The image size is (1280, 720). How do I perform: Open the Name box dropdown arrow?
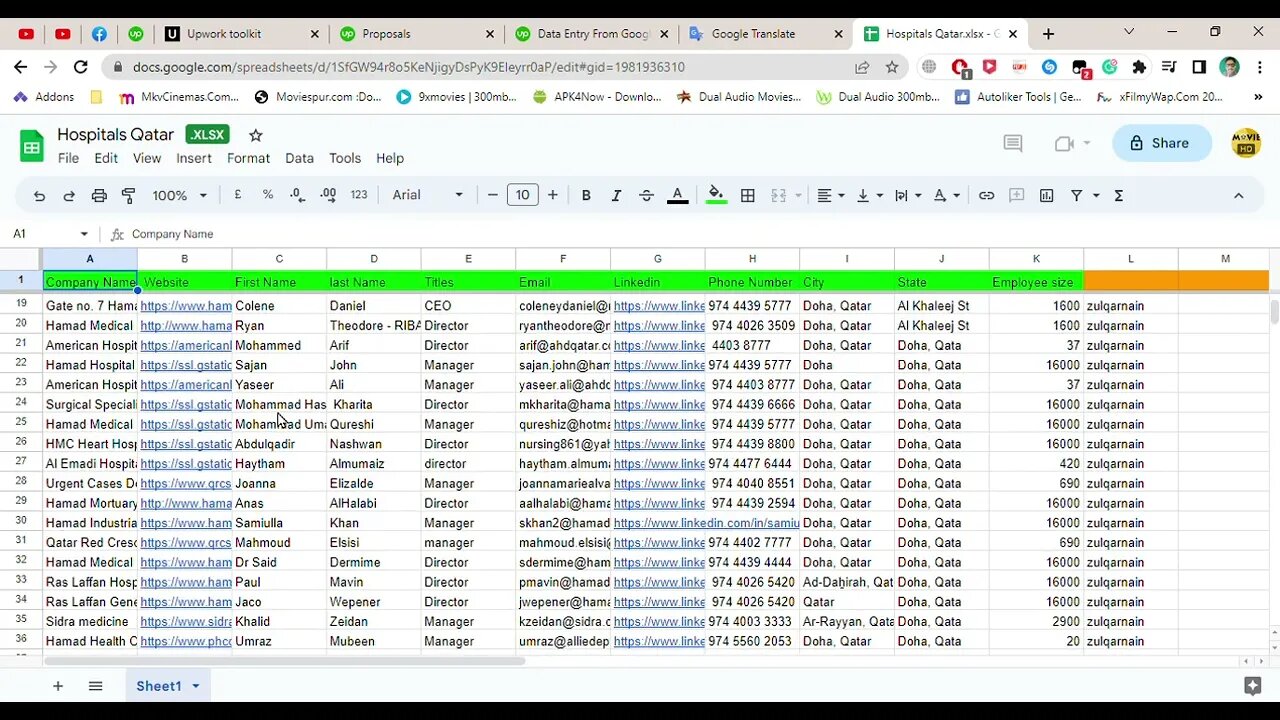(84, 234)
